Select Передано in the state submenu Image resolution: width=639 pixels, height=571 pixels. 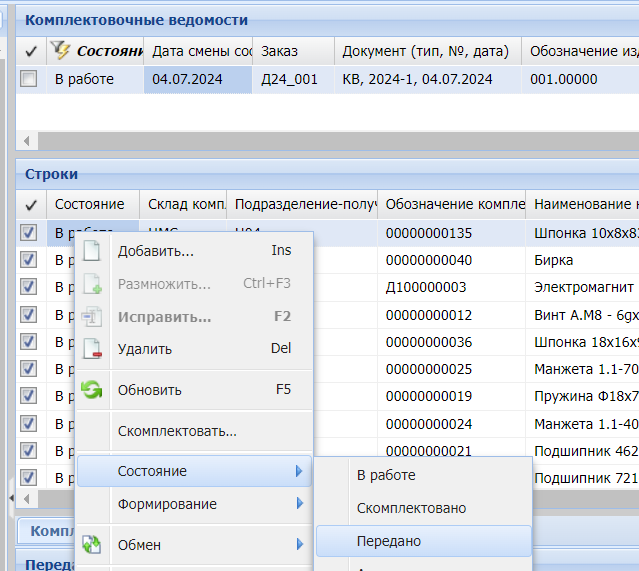tap(389, 541)
